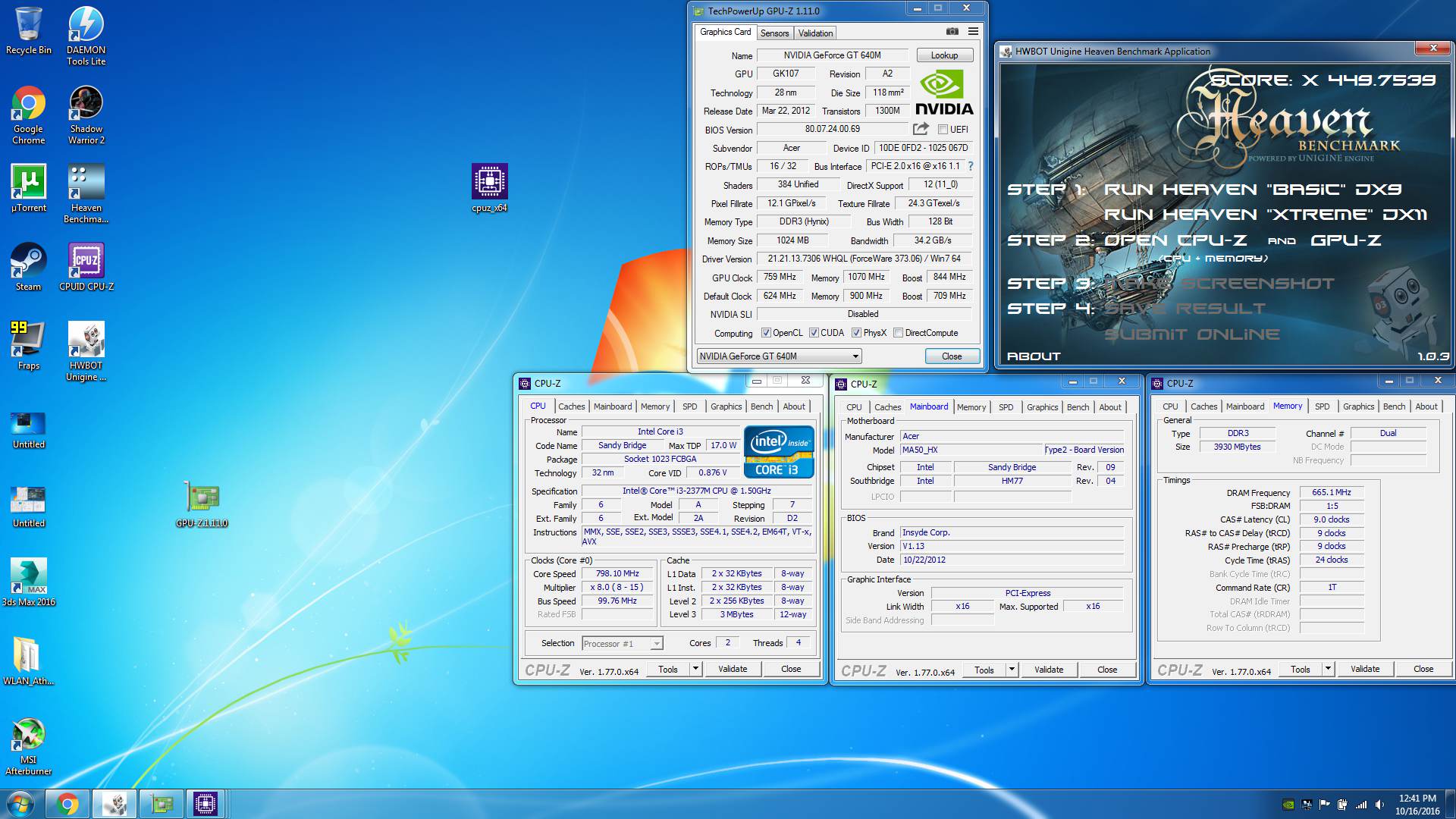Click NVIDIA tray icon
Screen dimensions: 1456x819
click(x=1288, y=805)
